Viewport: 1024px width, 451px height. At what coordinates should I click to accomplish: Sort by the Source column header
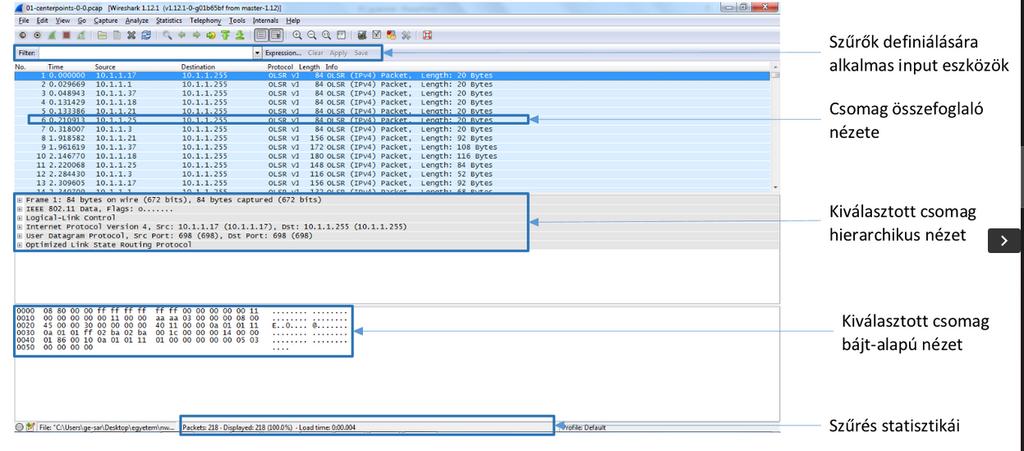[105, 67]
